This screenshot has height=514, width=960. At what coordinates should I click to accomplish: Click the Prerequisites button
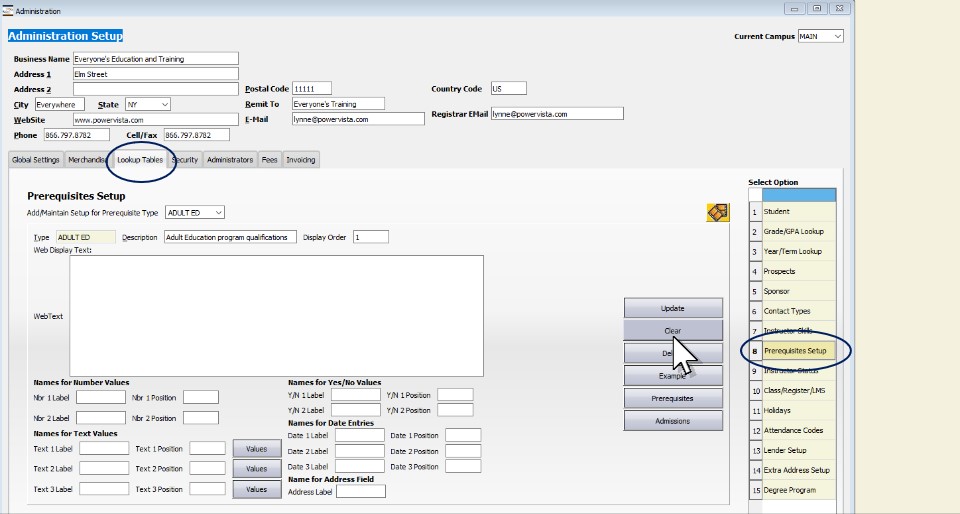673,398
